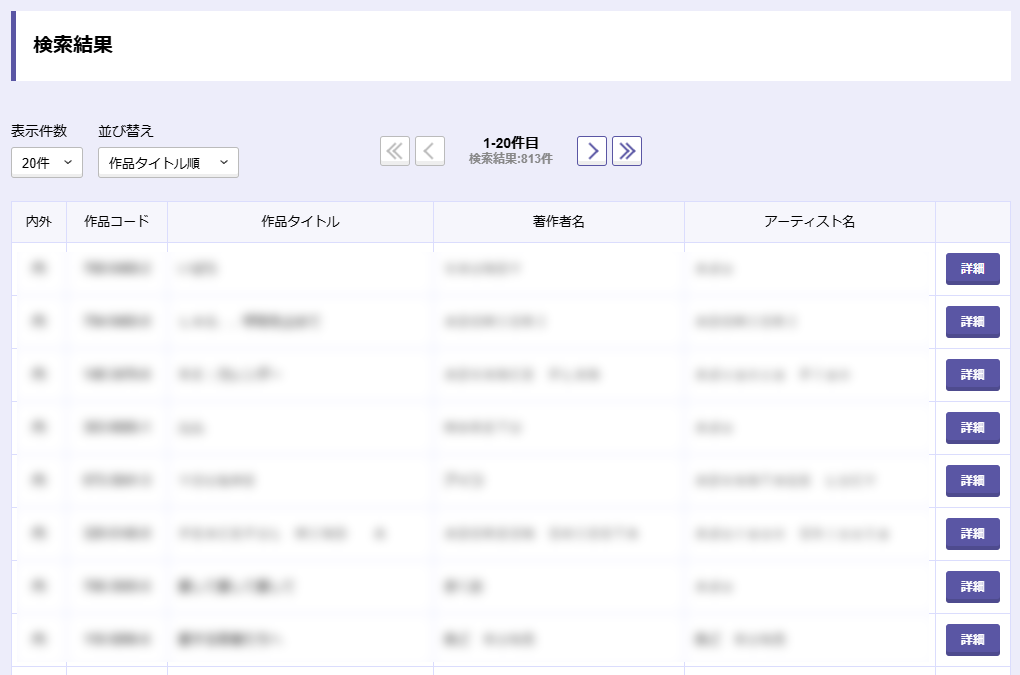Click the 表示件数 label
Viewport: 1020px width, 675px height.
(39, 131)
